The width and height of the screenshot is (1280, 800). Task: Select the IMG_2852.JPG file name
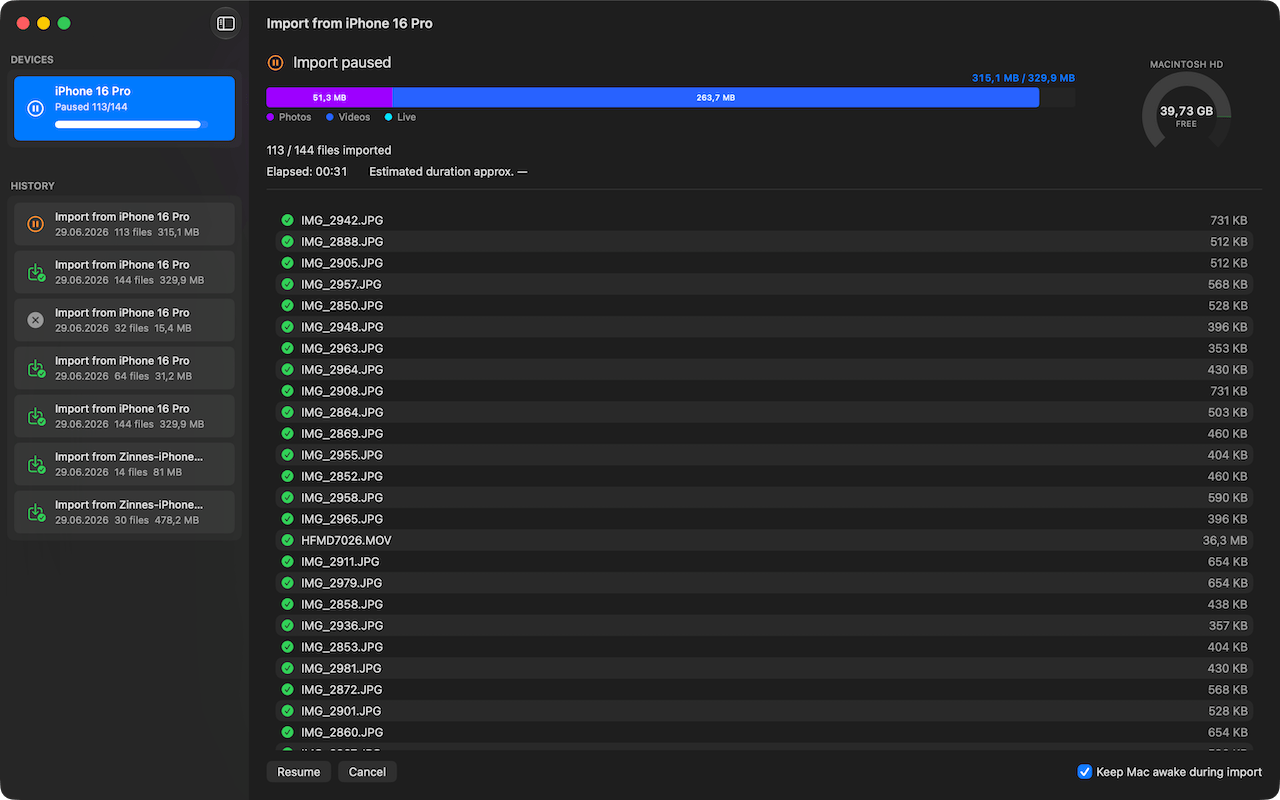point(342,476)
